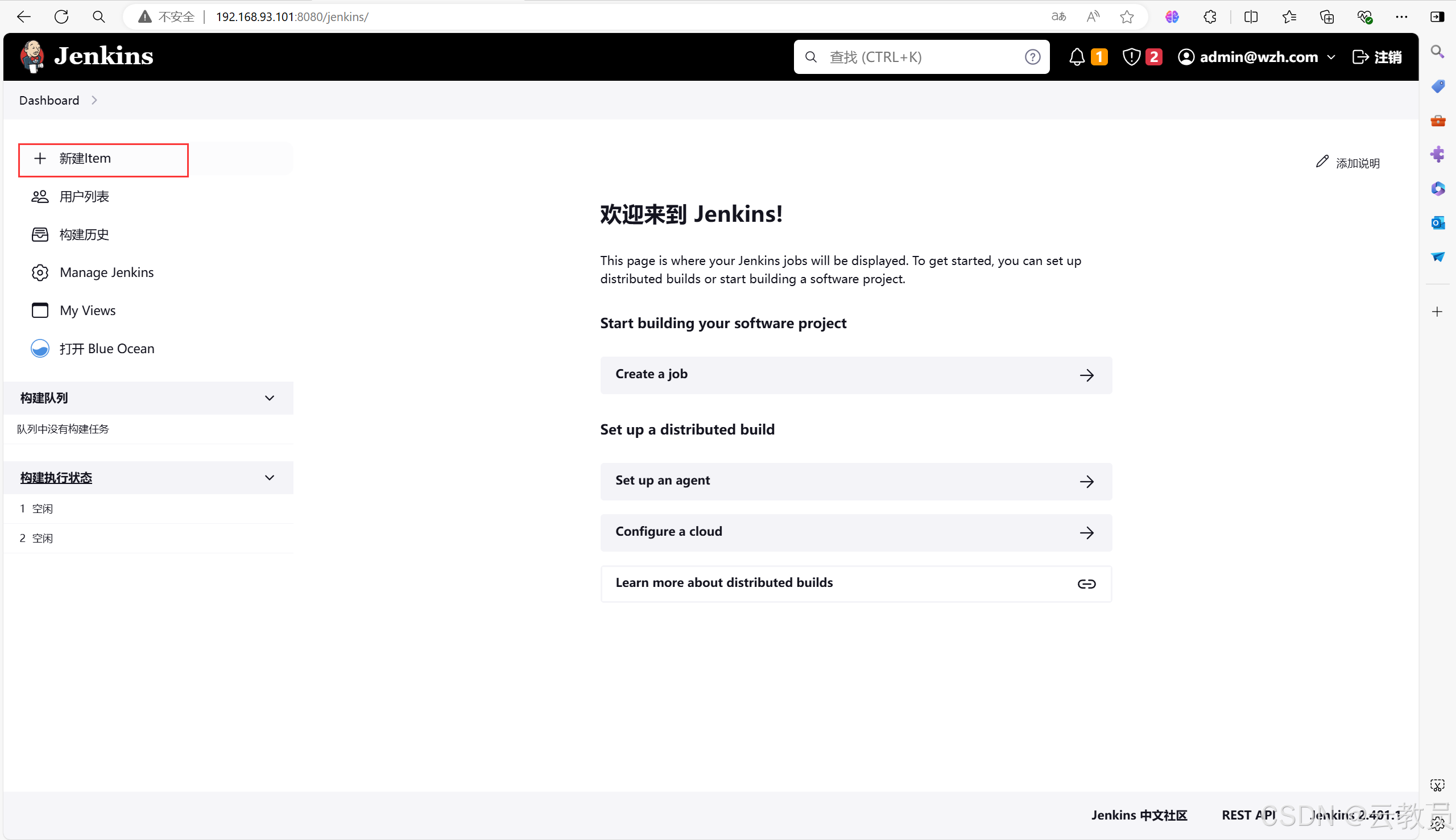Click Create a job

coord(856,375)
